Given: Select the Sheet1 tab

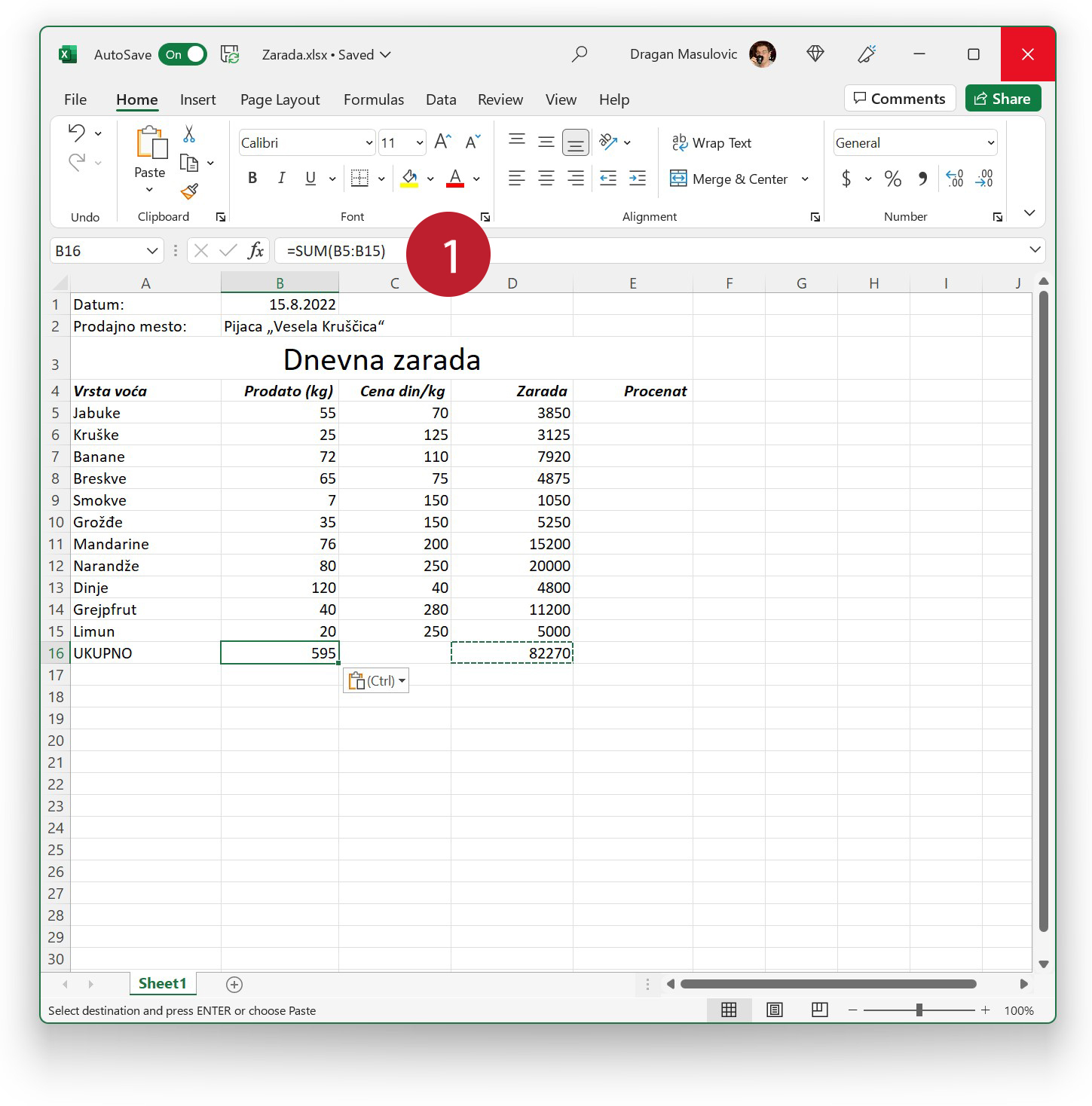Looking at the screenshot, I should 162,983.
